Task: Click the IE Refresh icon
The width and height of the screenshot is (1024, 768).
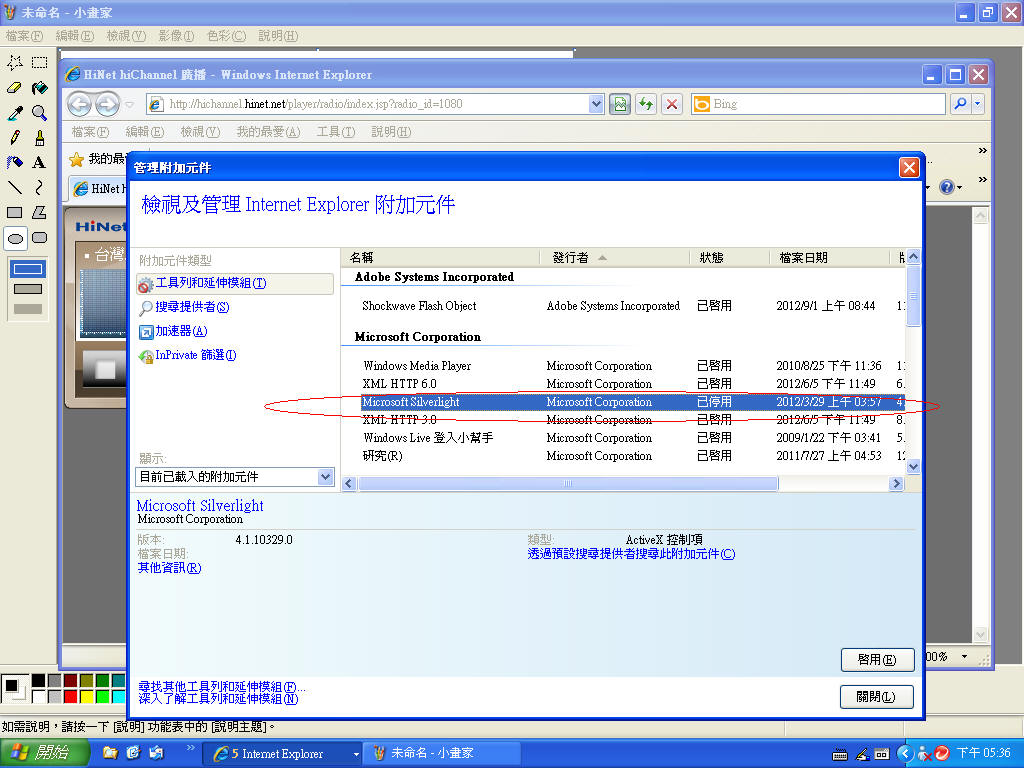Action: point(646,104)
